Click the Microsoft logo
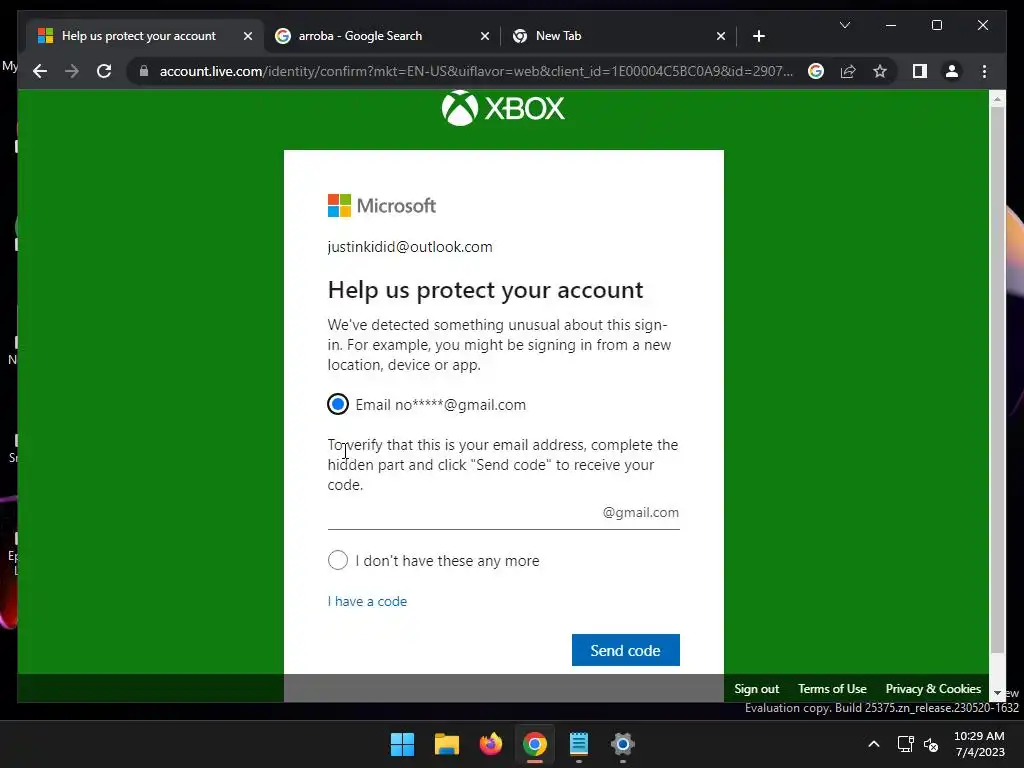This screenshot has height=768, width=1024. point(382,206)
